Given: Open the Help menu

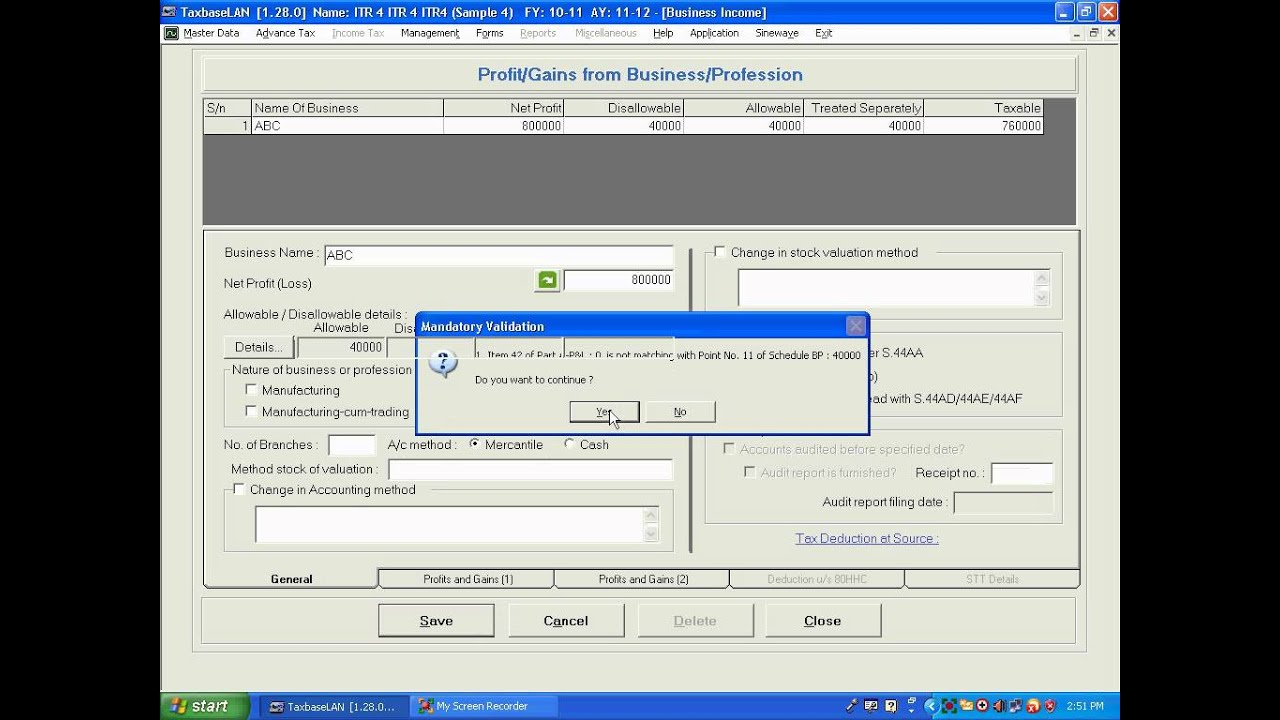Looking at the screenshot, I should tap(663, 33).
